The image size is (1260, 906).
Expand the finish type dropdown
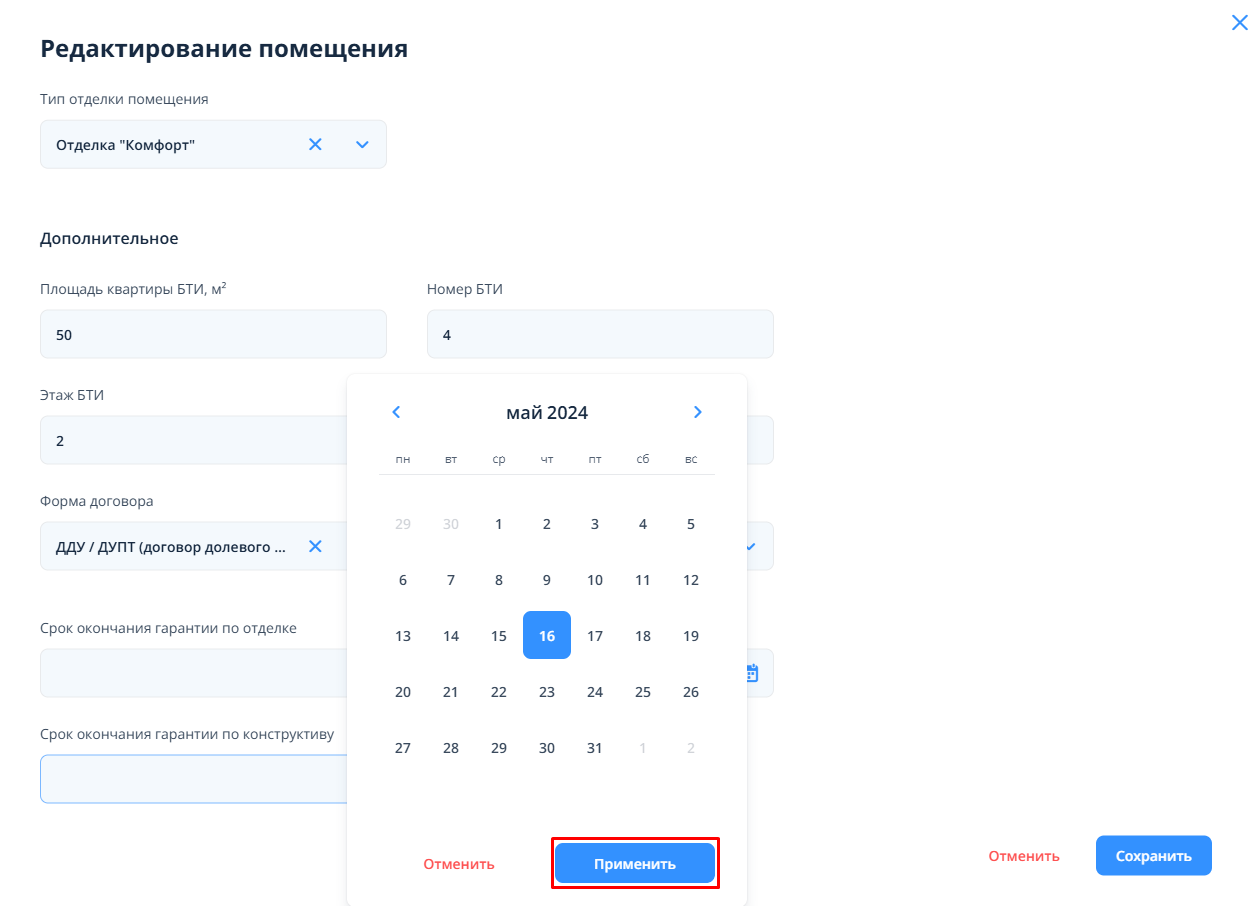362,145
